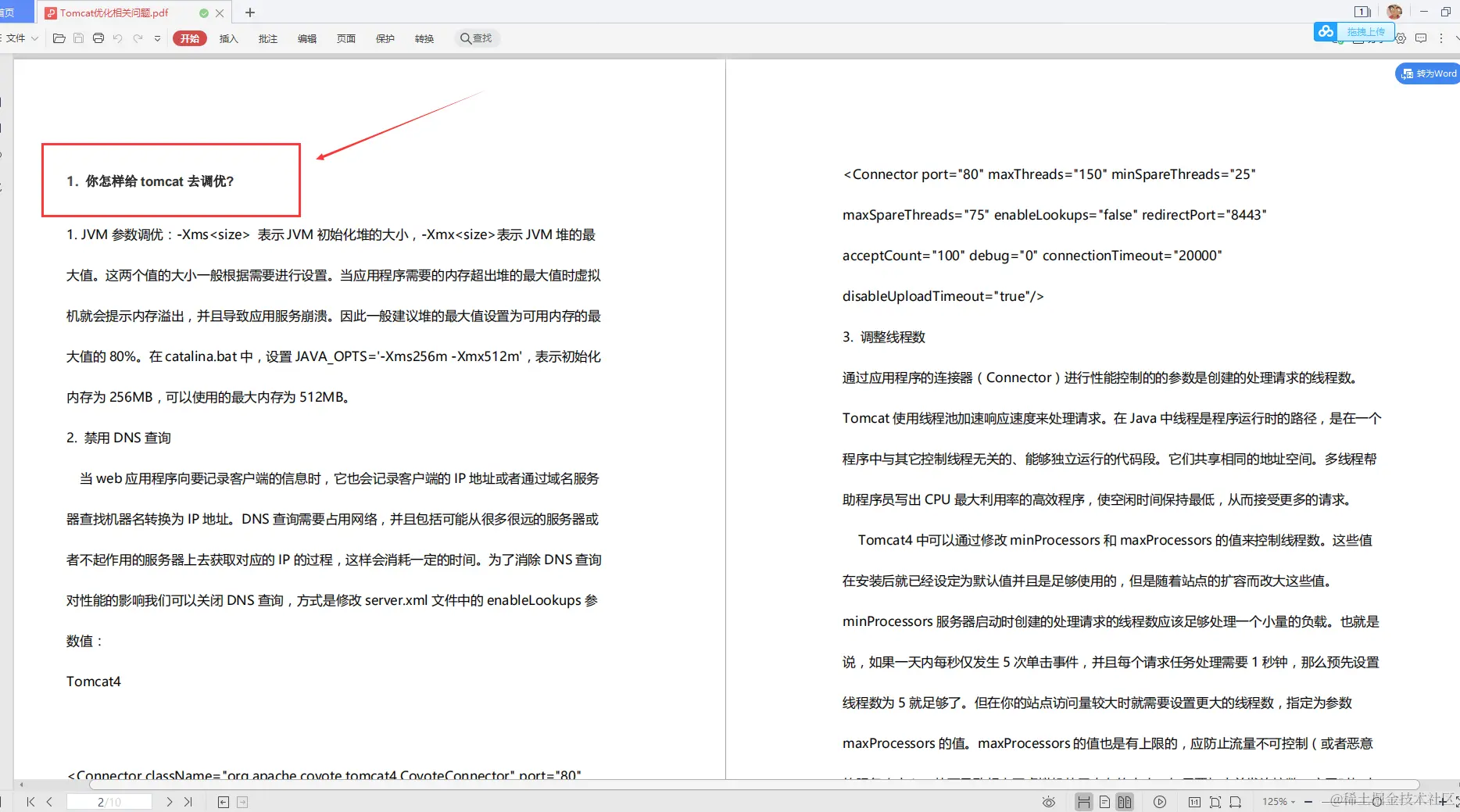This screenshot has height=812, width=1460.
Task: Click the 查找 search box
Action: (x=477, y=38)
